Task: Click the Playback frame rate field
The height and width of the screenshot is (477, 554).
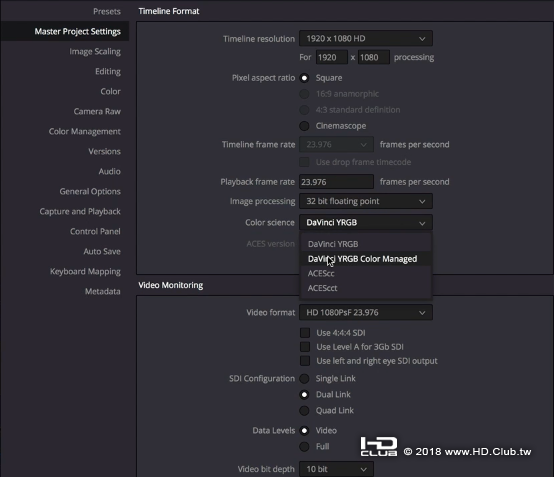Action: click(336, 182)
